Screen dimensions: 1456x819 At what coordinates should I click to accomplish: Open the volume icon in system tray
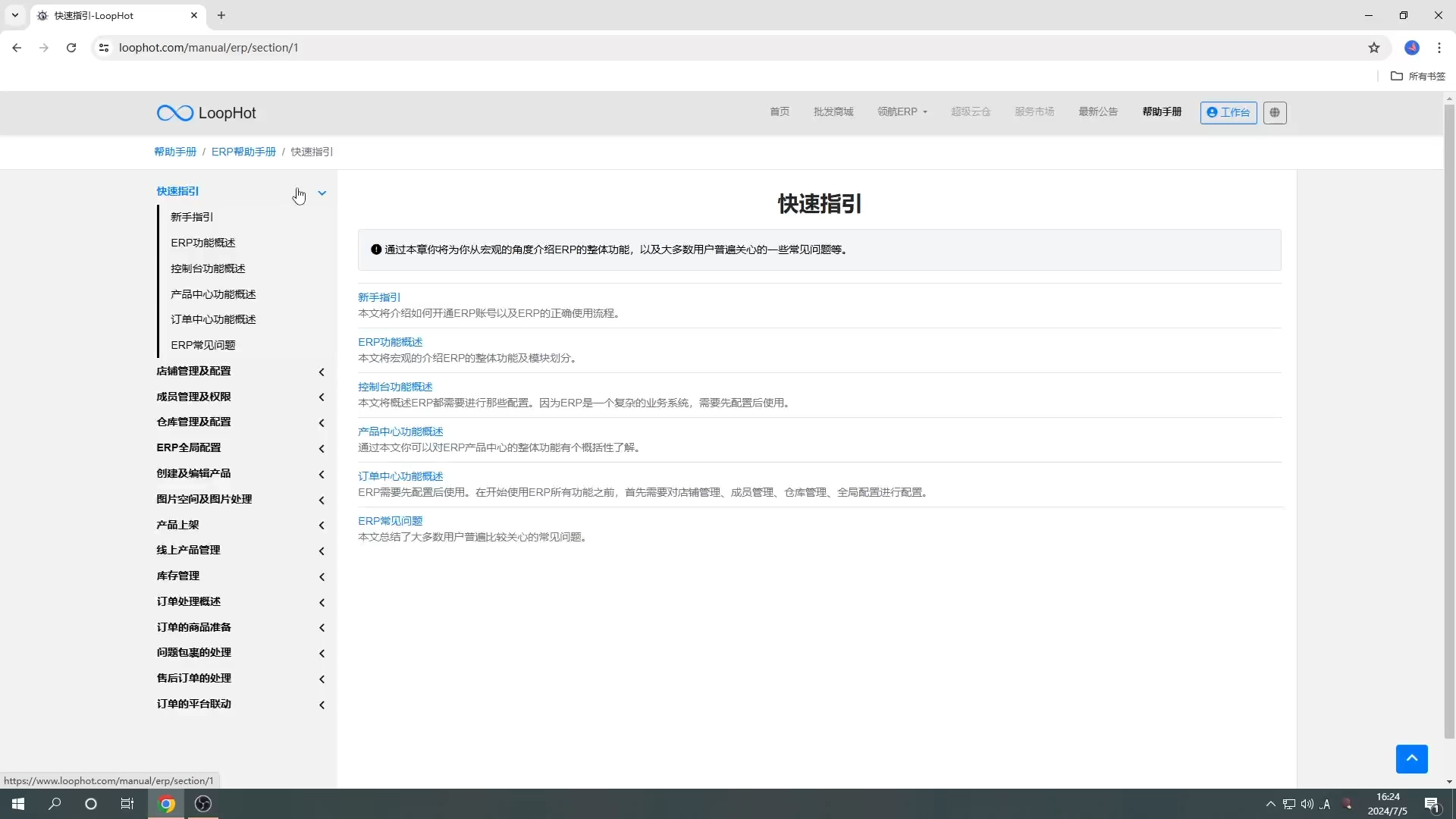pyautogui.click(x=1307, y=805)
